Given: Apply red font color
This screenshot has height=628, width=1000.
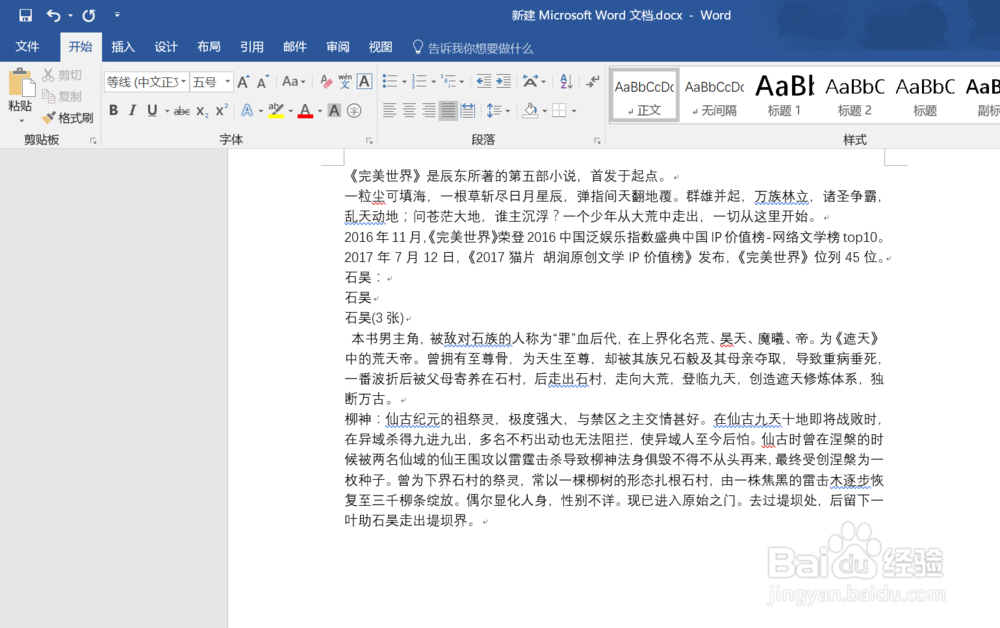Looking at the screenshot, I should [305, 110].
